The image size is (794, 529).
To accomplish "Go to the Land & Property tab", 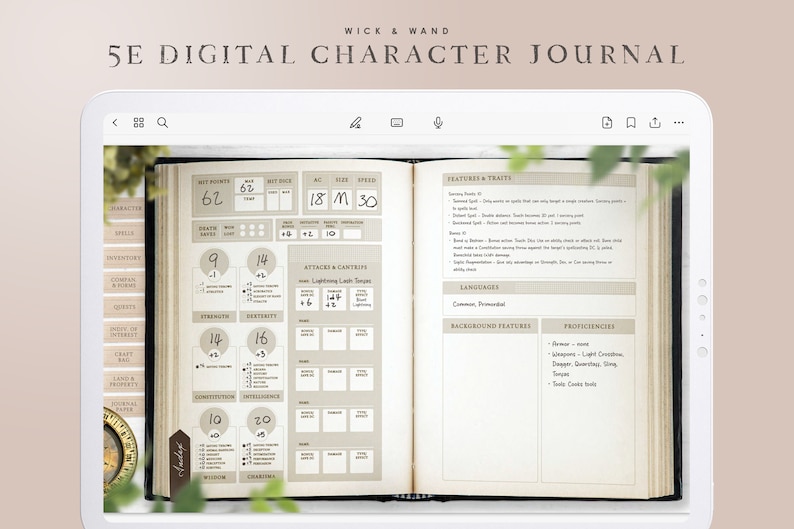I will [125, 382].
